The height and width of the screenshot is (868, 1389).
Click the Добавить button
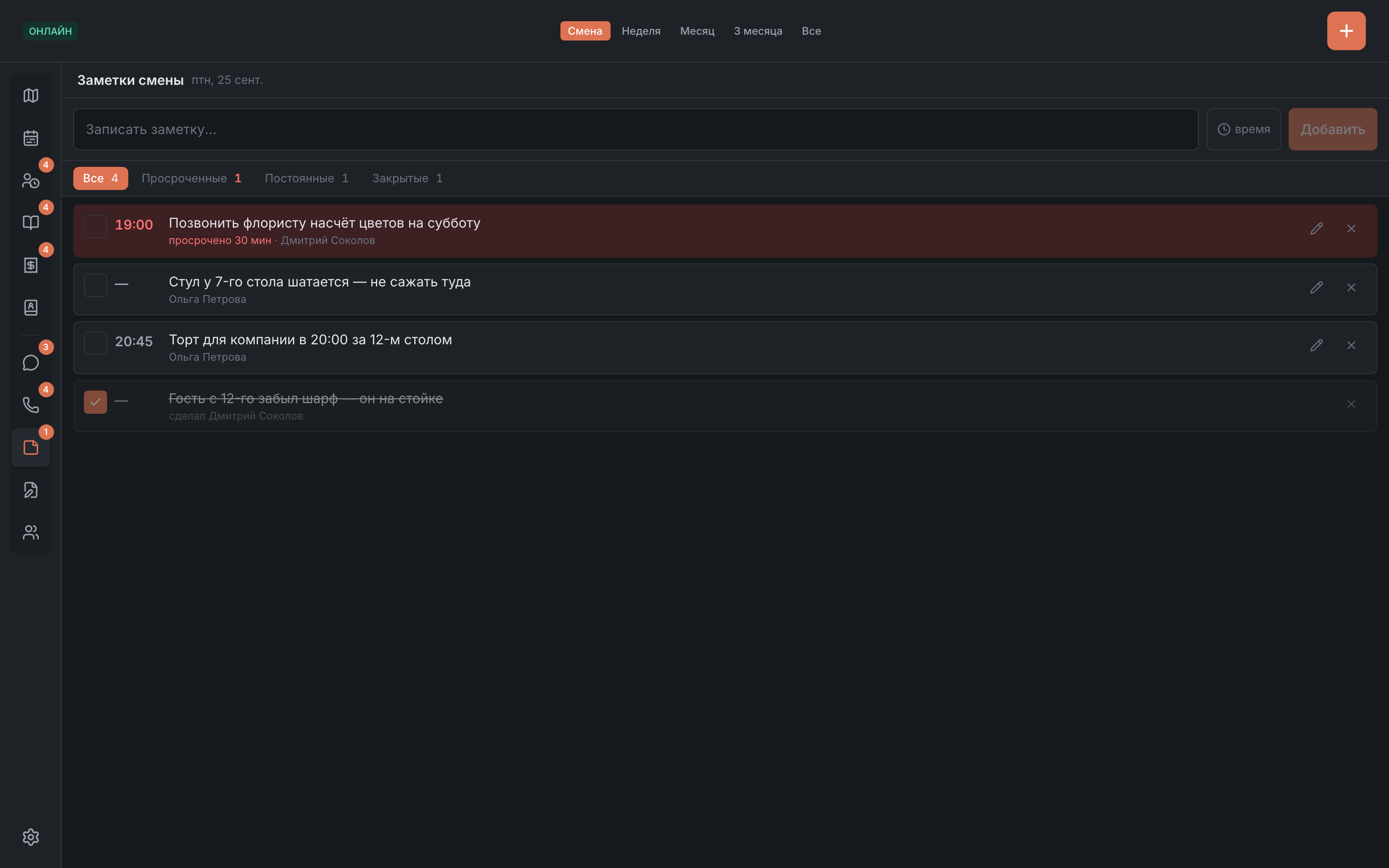[1333, 130]
